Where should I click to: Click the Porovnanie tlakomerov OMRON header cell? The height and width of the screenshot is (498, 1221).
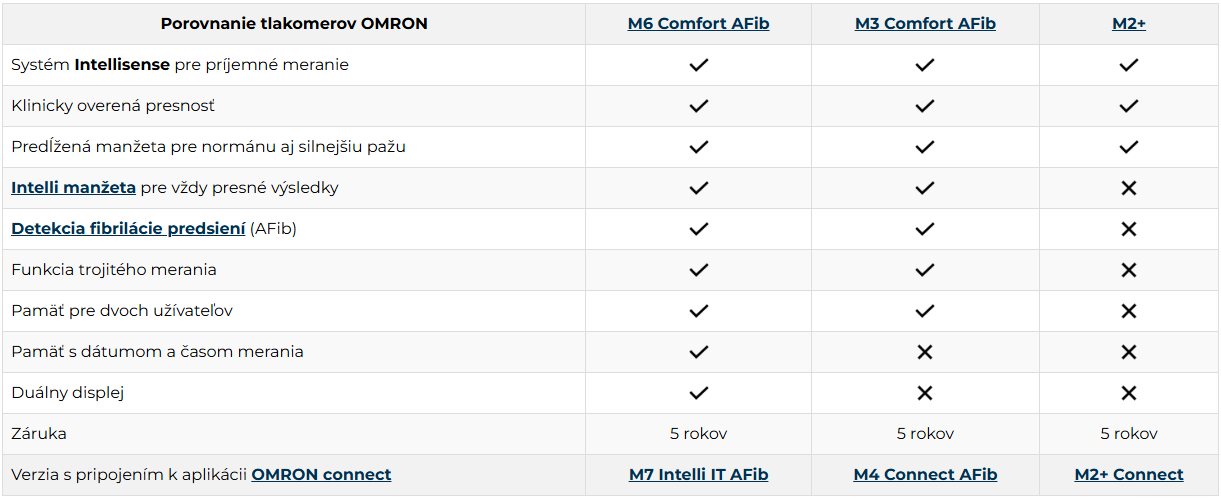[x=294, y=24]
